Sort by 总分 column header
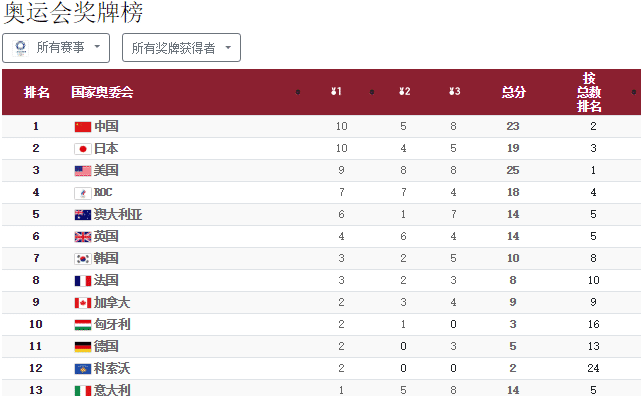This screenshot has height=396, width=641. pos(513,92)
